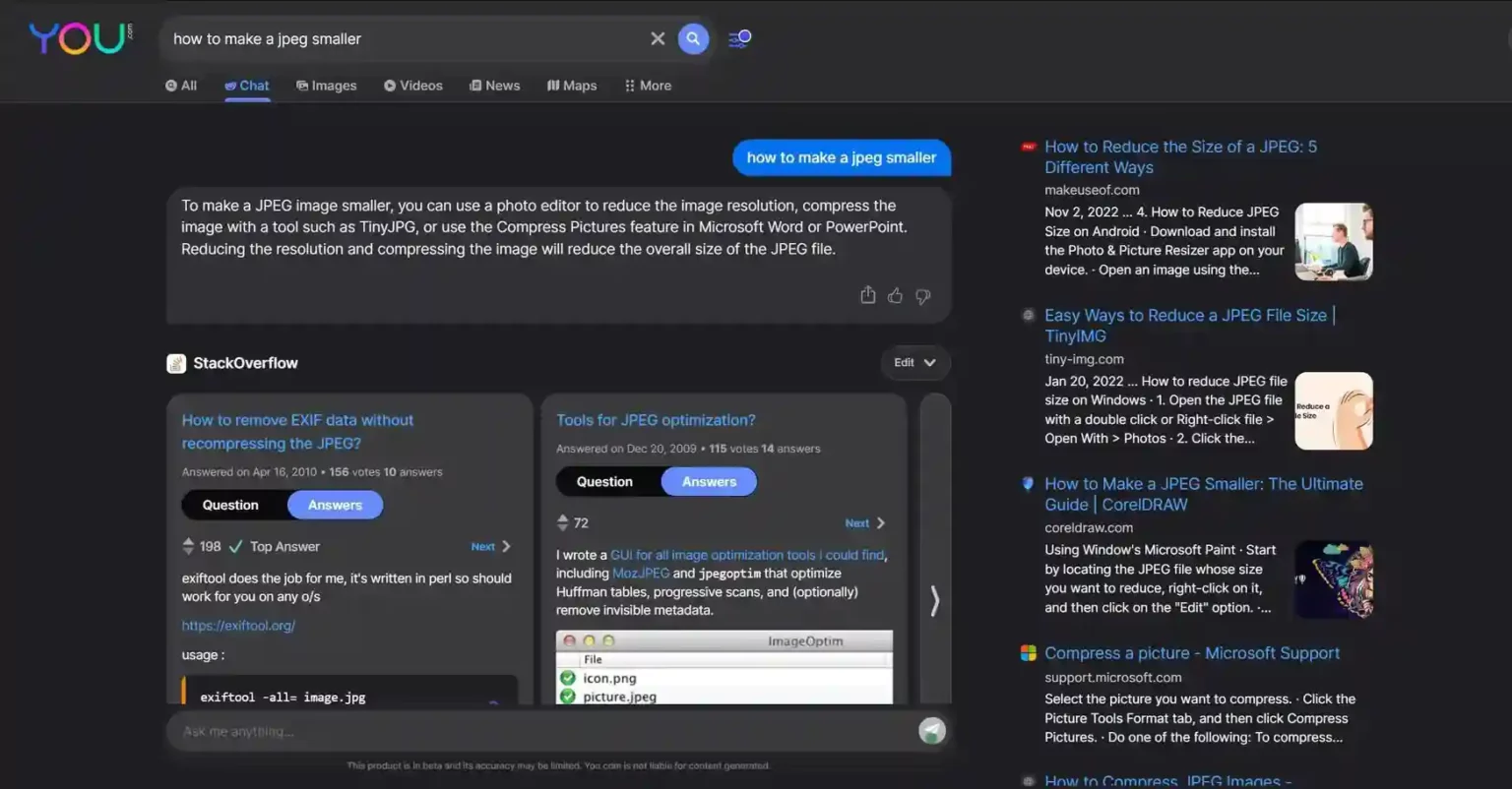Show the Question text for JPEG optimization post

604,481
